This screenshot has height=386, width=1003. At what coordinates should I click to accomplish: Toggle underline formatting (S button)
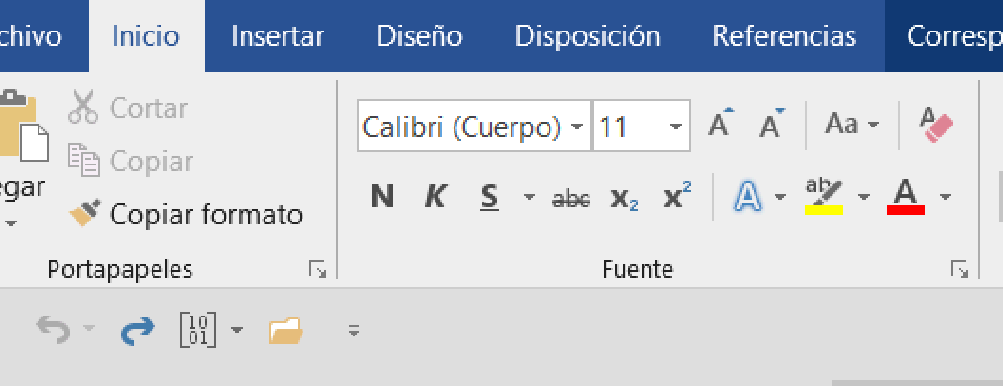(x=489, y=197)
